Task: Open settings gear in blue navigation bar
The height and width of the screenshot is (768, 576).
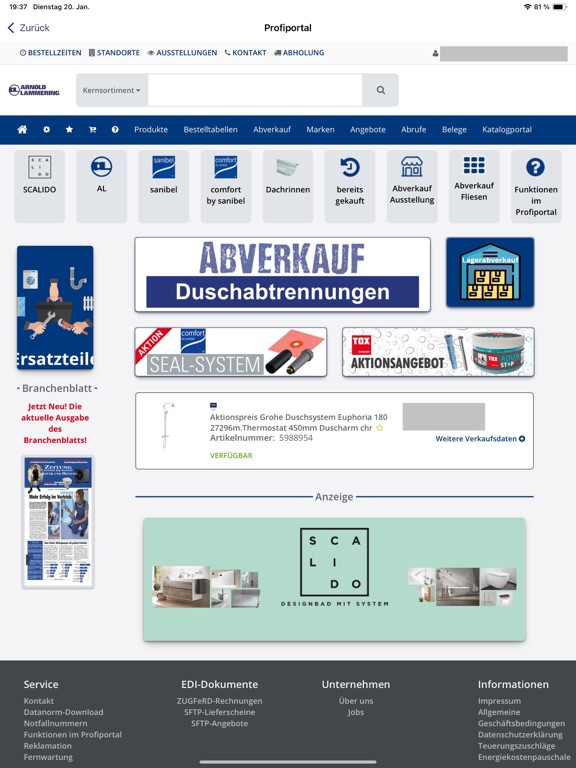Action: point(46,130)
